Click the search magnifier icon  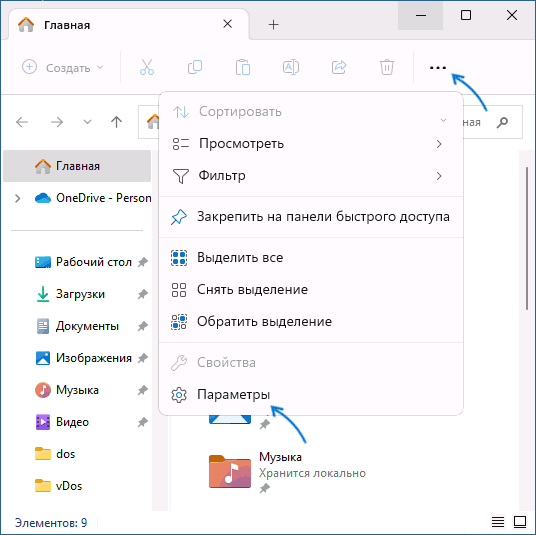[x=502, y=122]
